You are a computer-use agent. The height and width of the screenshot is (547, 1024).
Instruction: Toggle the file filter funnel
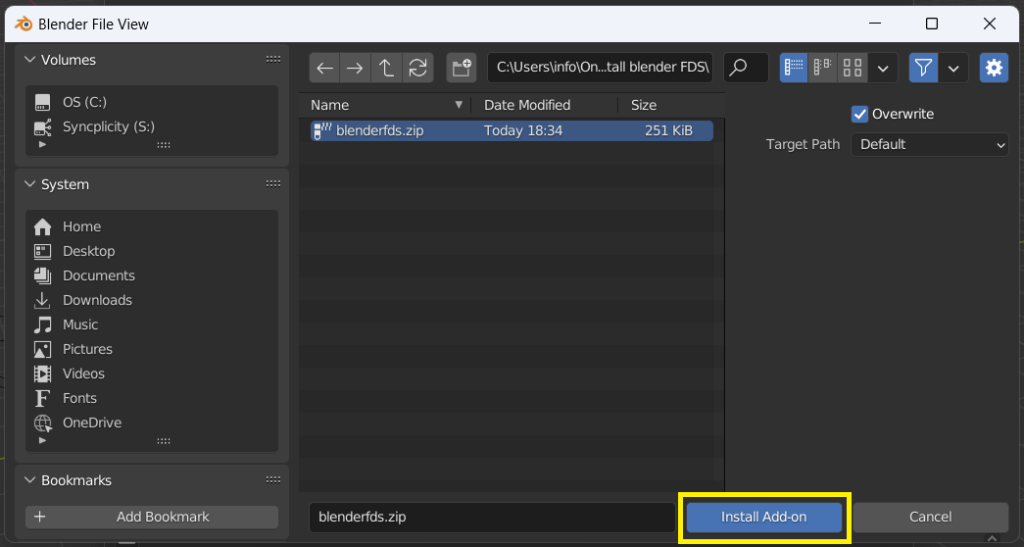[x=923, y=68]
